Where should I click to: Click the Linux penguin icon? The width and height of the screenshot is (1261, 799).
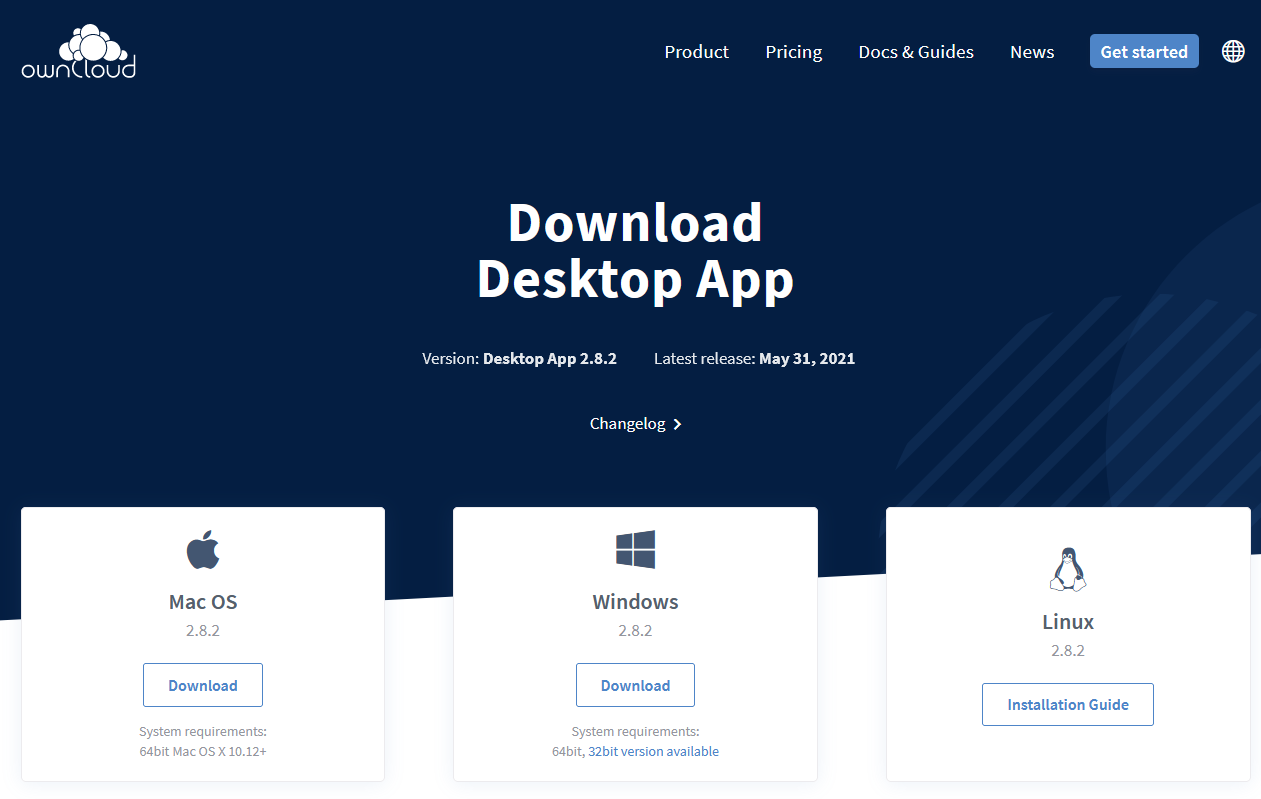coord(1068,569)
